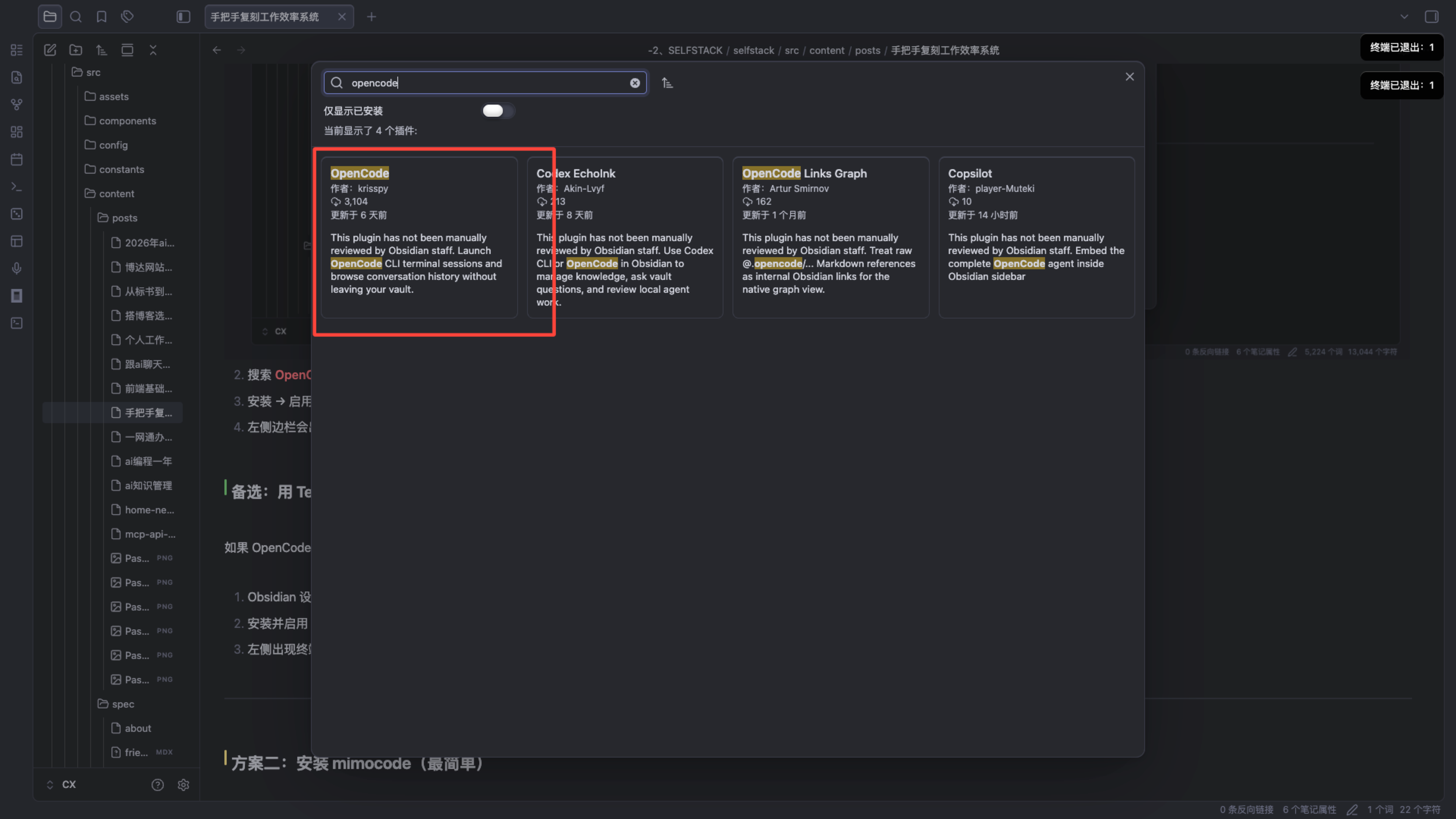Clear the plugin search field
Screen dimensions: 1456x819
[x=635, y=83]
